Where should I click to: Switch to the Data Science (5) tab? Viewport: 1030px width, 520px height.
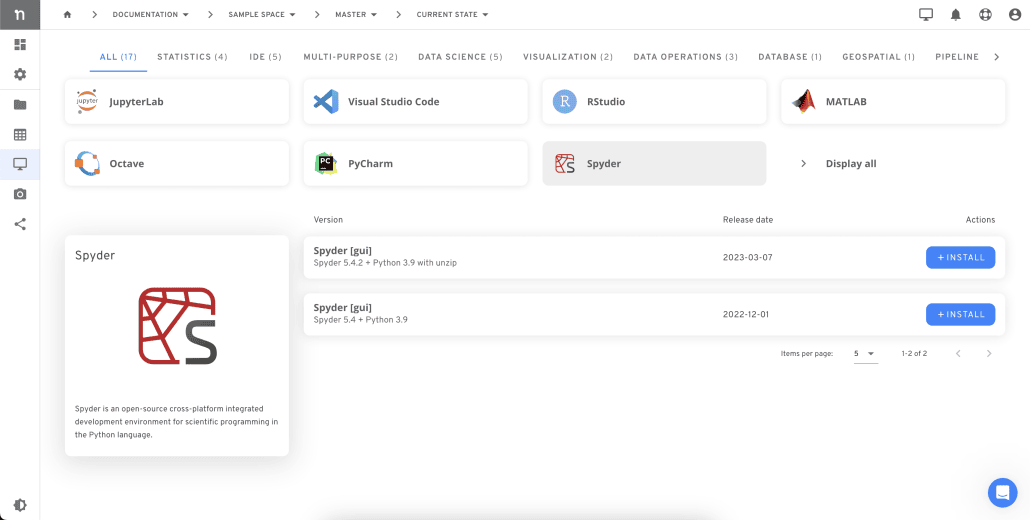[x=460, y=57]
